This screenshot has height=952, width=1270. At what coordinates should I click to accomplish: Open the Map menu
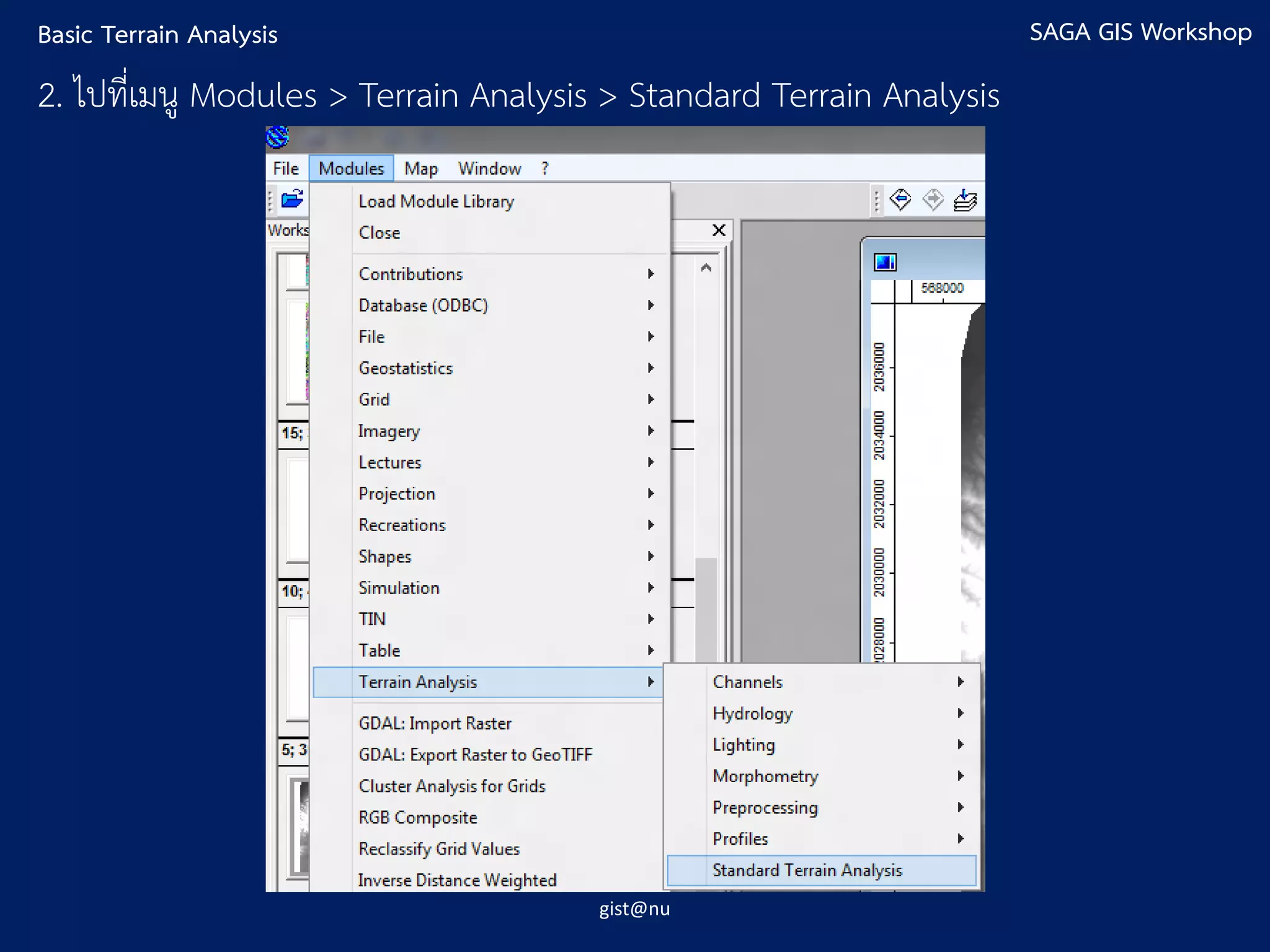pyautogui.click(x=421, y=169)
